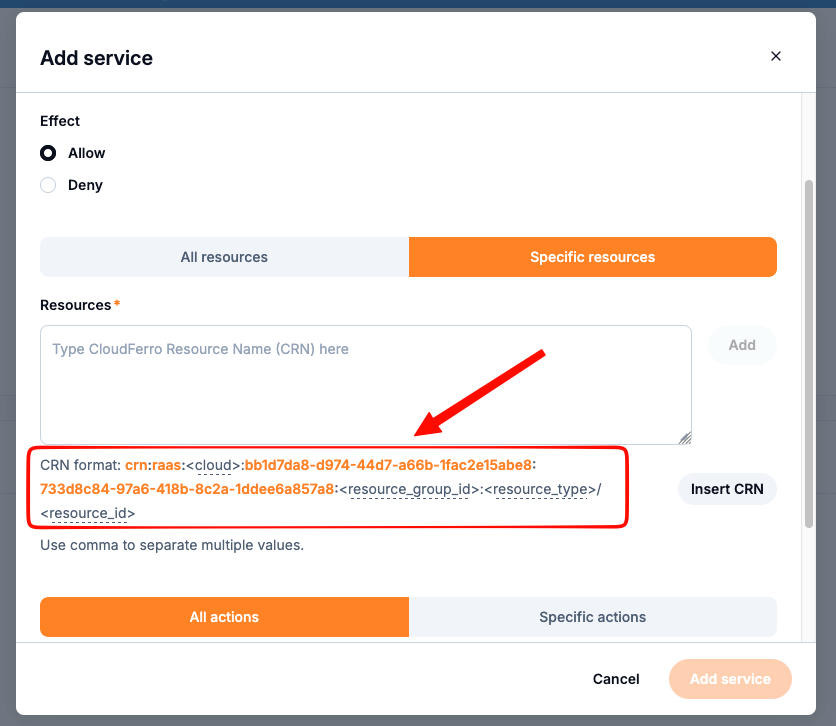Close the Add service dialog
This screenshot has height=726, width=836.
[x=776, y=56]
